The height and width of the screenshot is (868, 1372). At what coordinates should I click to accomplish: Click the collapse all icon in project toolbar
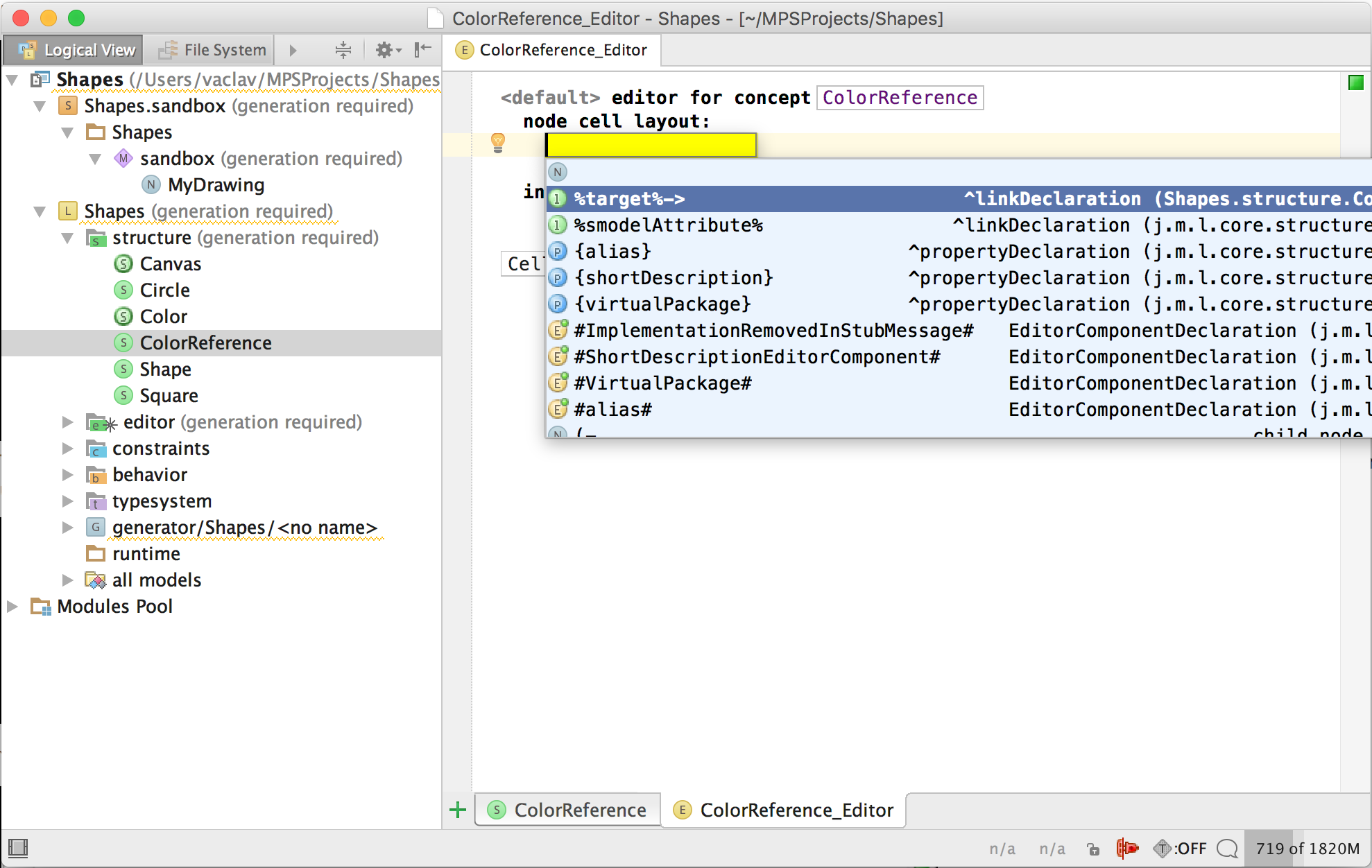[343, 50]
